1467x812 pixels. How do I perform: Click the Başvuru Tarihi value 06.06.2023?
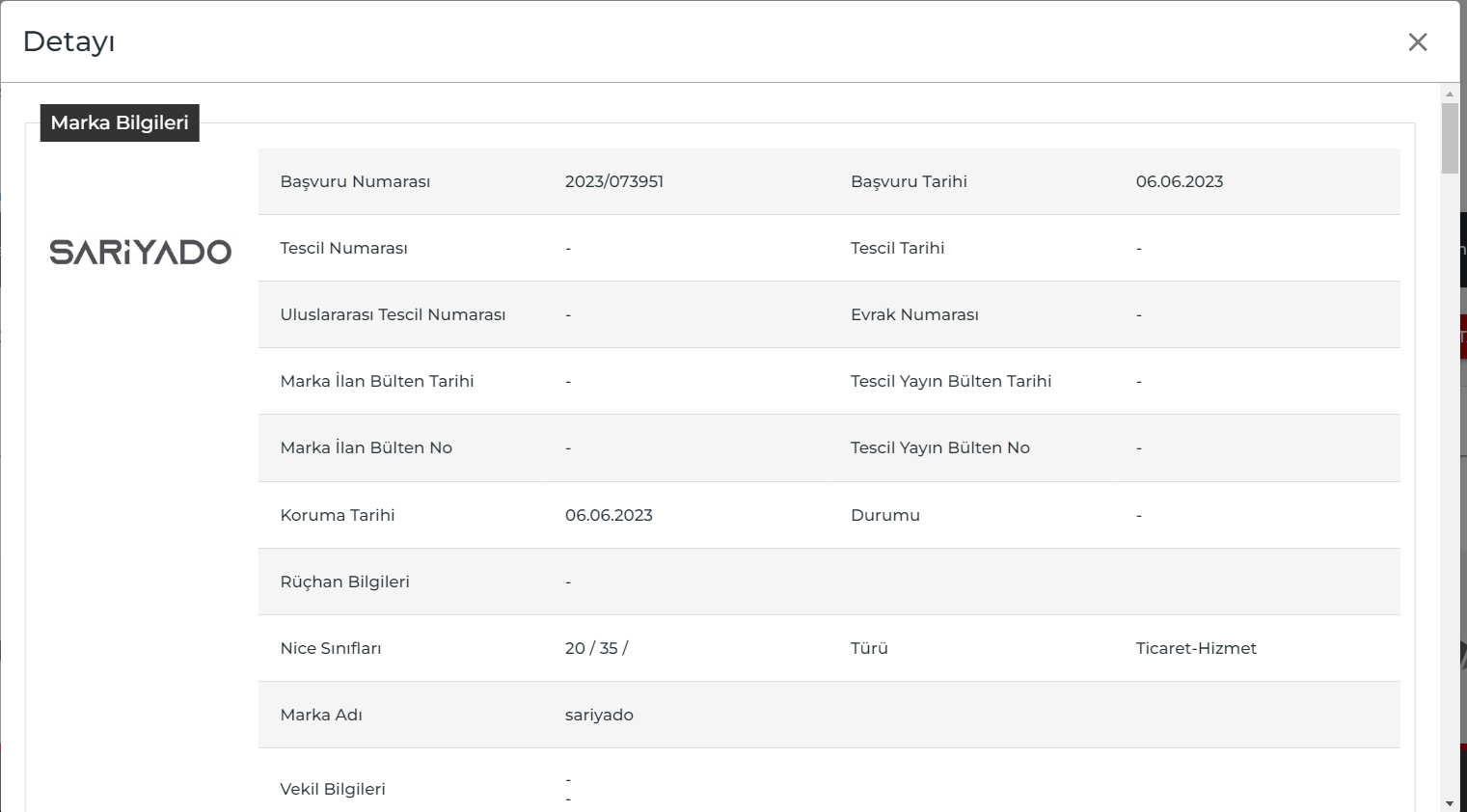pos(1180,181)
